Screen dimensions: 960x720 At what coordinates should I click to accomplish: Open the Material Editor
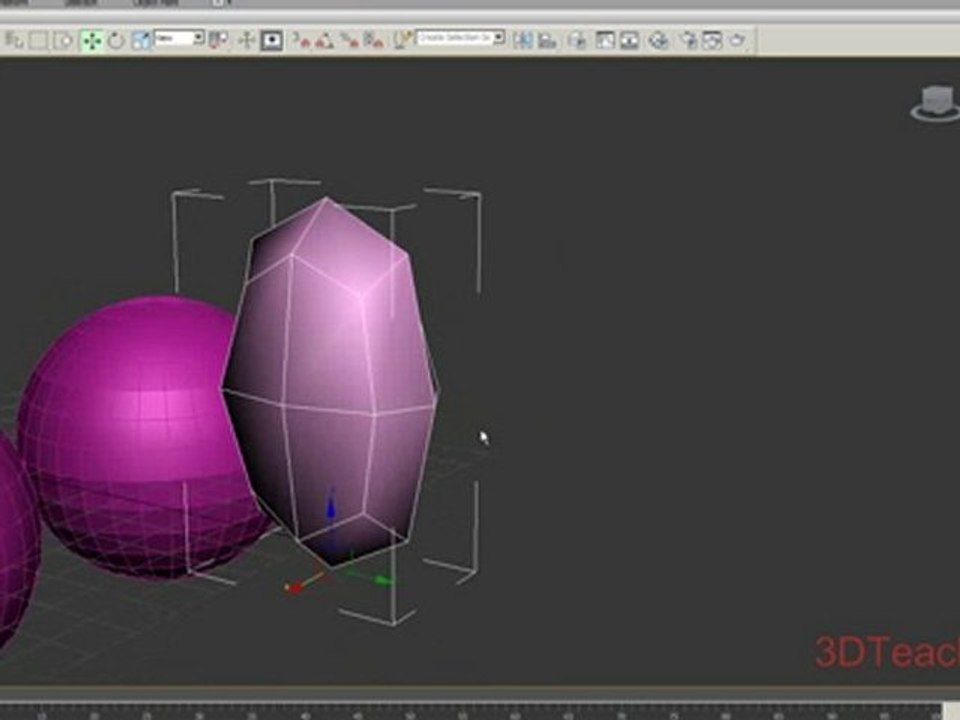[x=658, y=40]
